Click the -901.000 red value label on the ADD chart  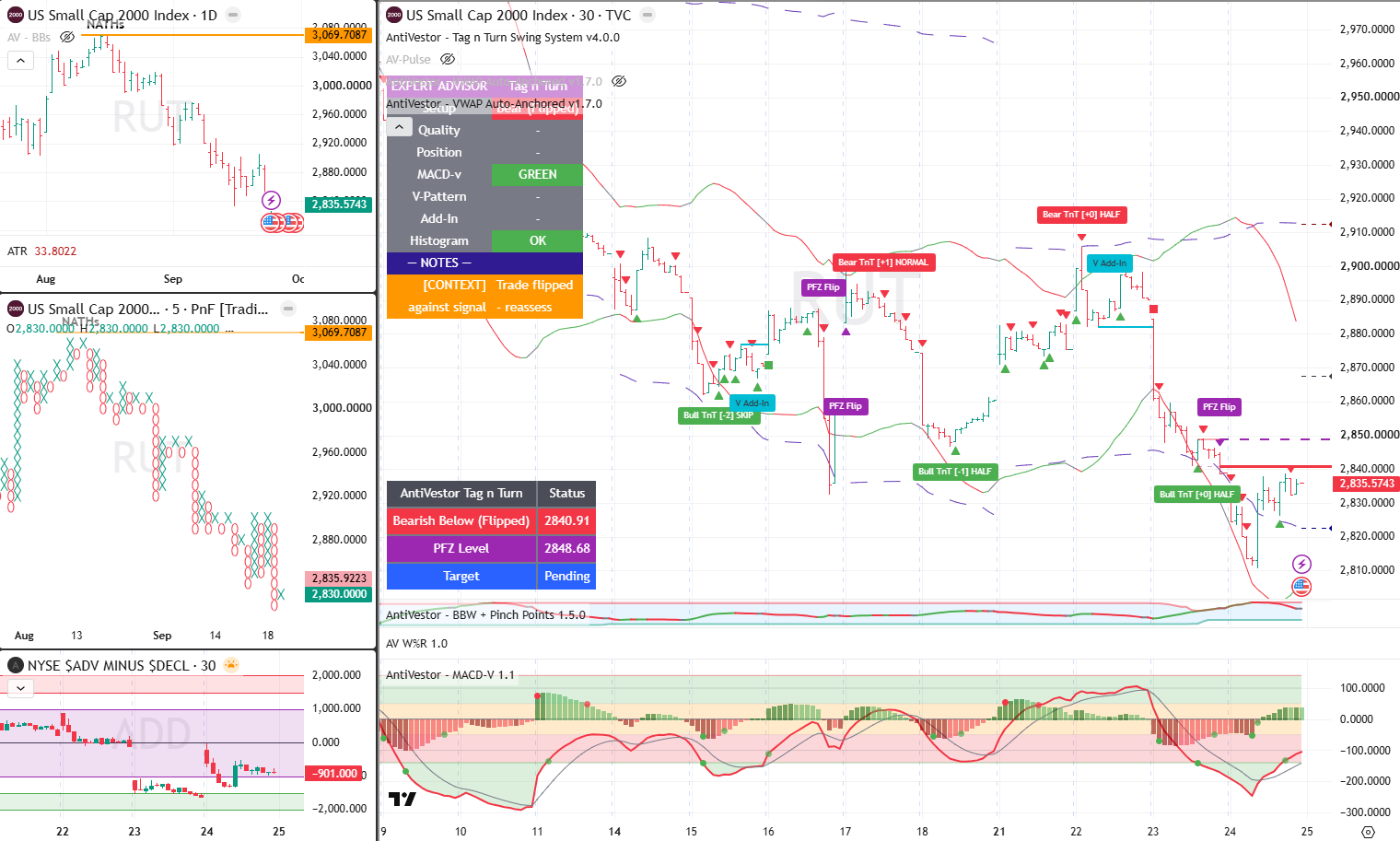pyautogui.click(x=335, y=774)
